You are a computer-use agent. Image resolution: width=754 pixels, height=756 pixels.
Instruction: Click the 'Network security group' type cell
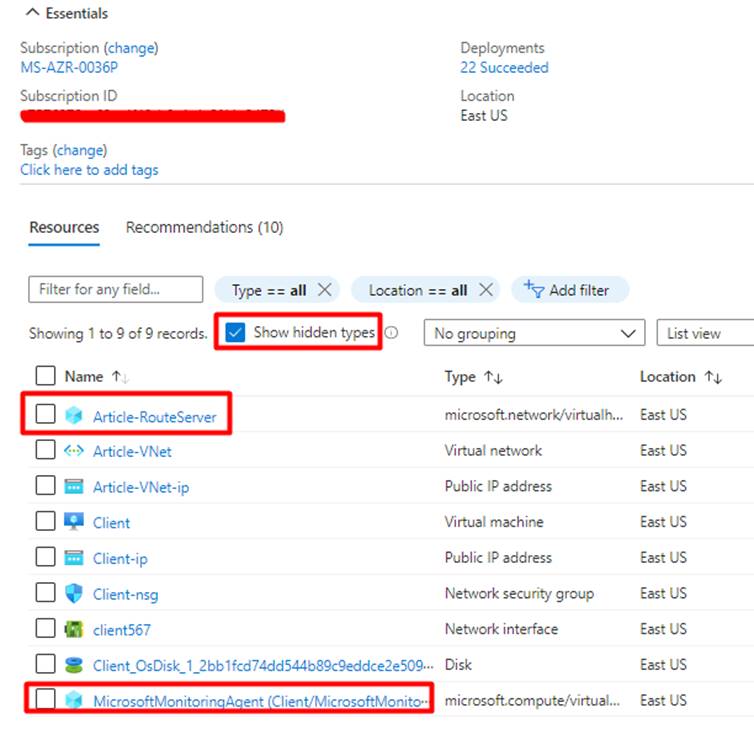[519, 594]
